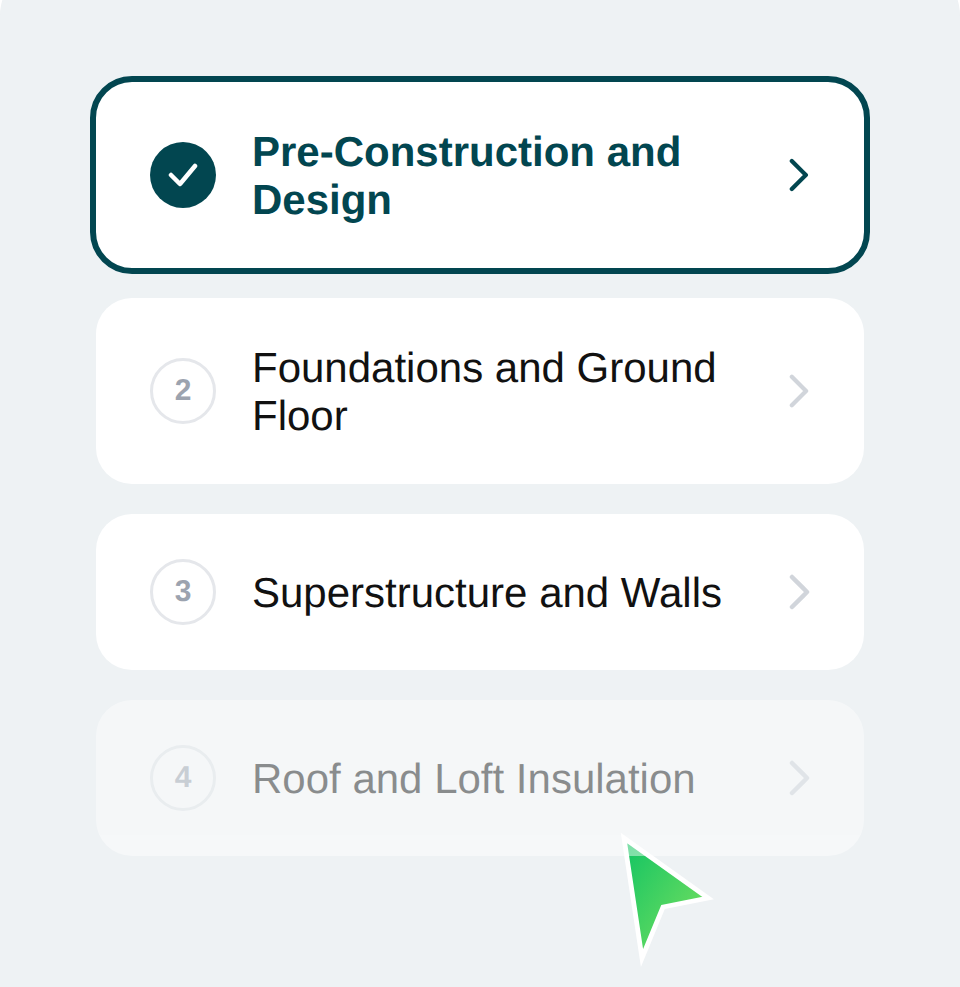
Task: Expand Pre-Construction and Design with its chevron
Action: pos(798,175)
